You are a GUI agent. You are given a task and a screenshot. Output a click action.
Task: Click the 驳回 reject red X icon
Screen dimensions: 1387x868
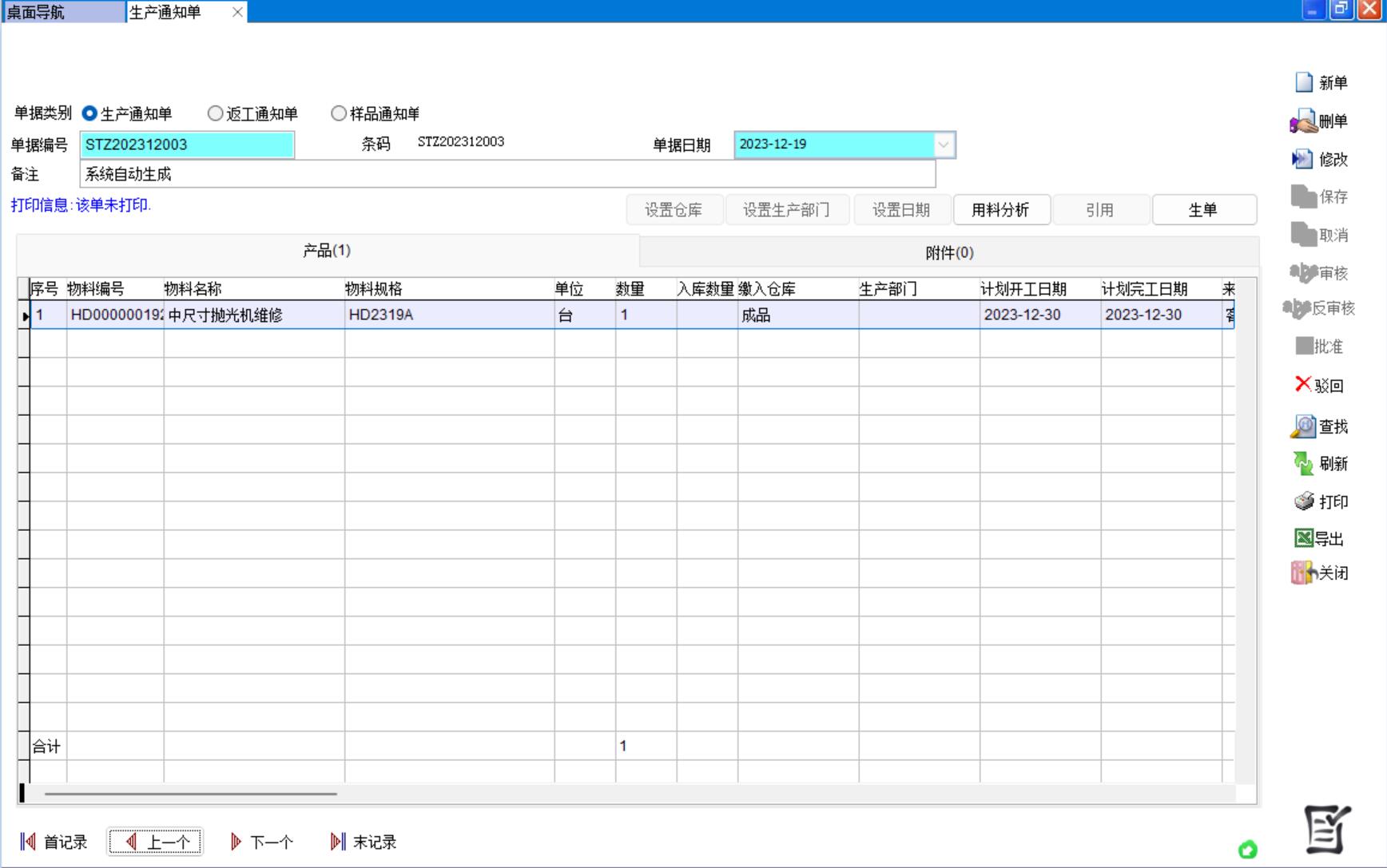tap(1303, 385)
